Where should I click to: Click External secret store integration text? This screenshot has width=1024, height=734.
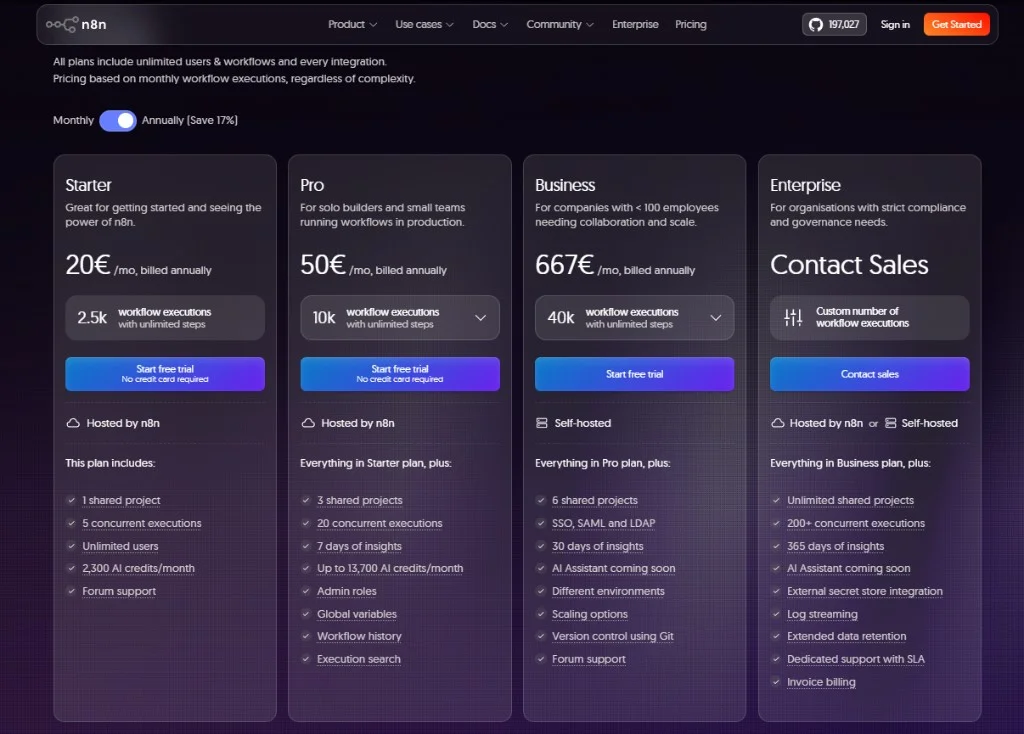tap(865, 591)
